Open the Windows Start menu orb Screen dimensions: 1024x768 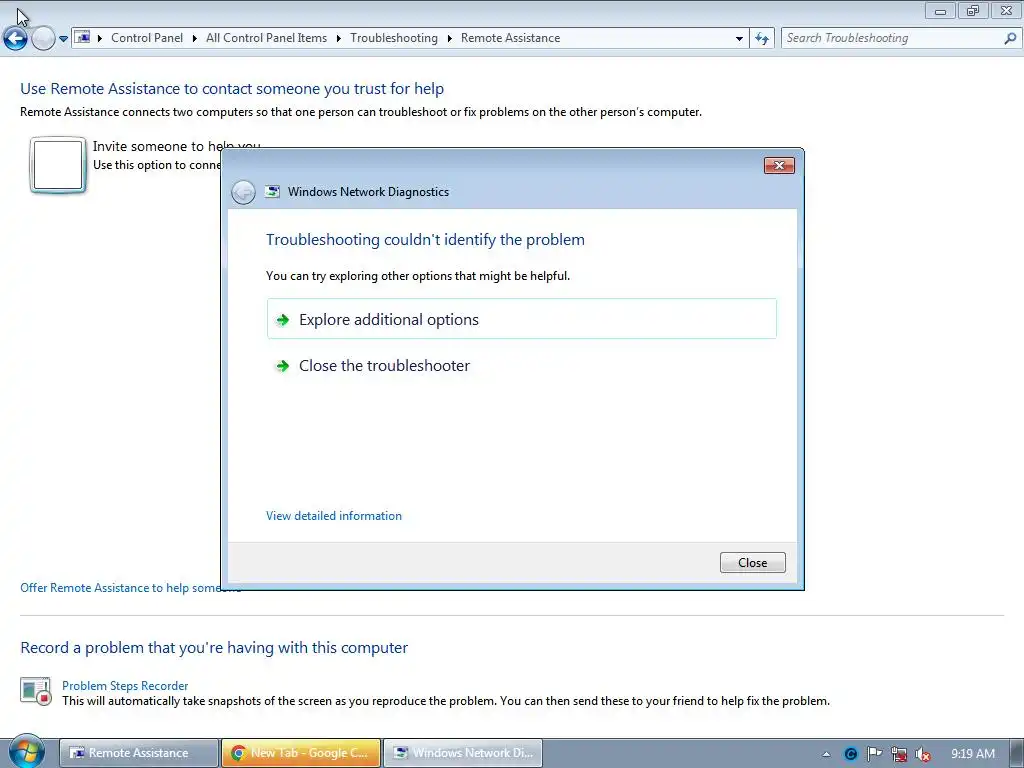(26, 752)
